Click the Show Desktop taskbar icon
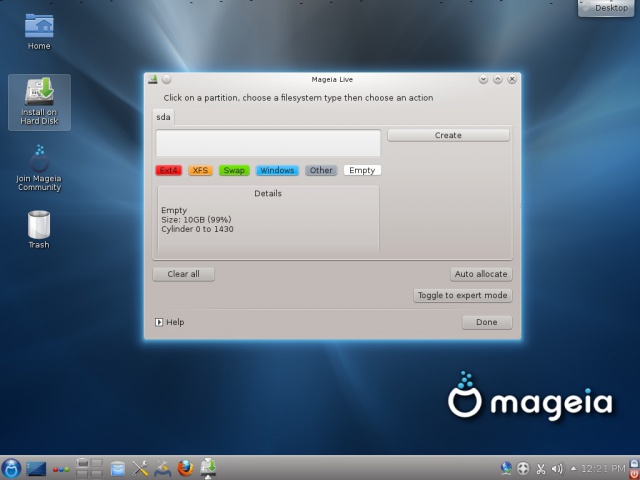Screen dimensions: 640x480 coord(36,469)
